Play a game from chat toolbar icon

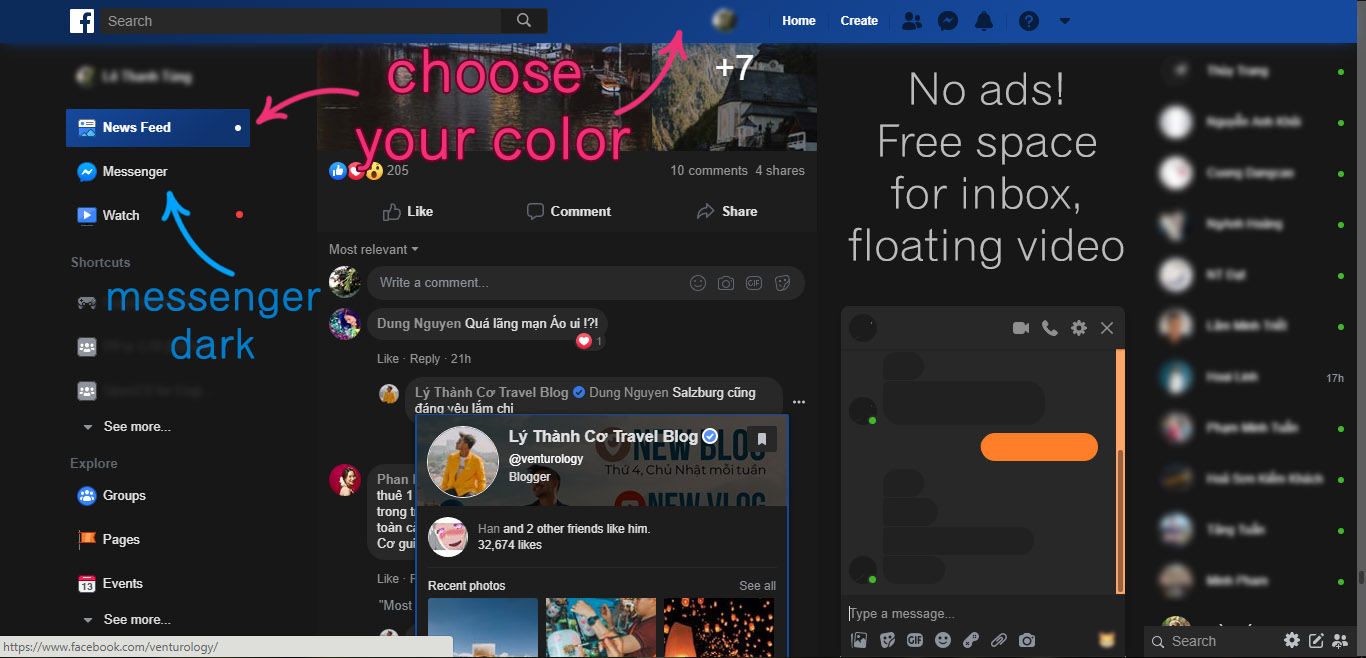click(x=971, y=640)
